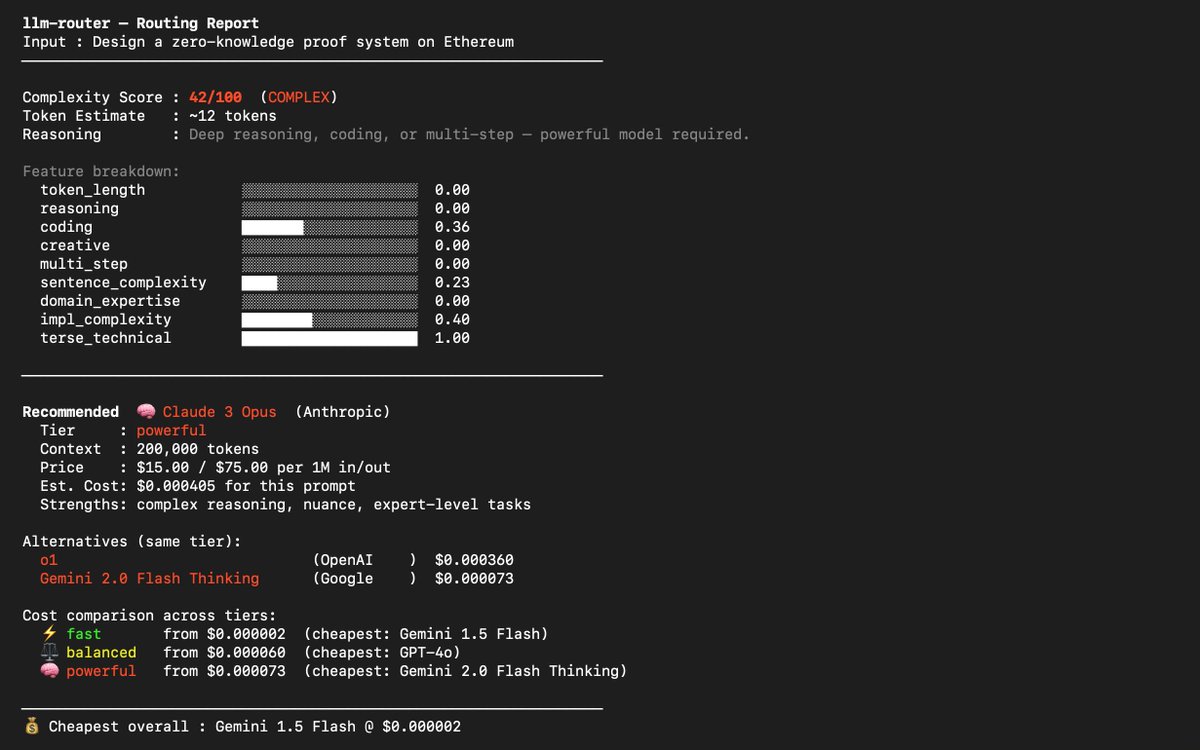Screen dimensions: 1200x750
Task: Click the lightning bolt emoji before fast
Action: click(49, 634)
